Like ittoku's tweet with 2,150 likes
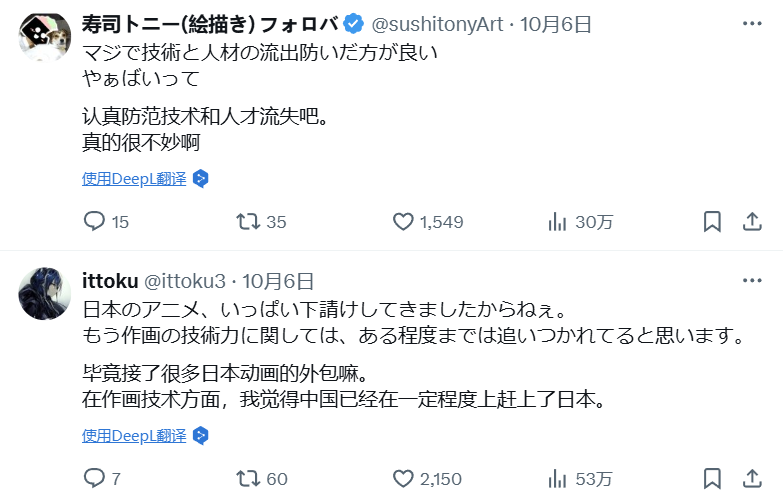Image resolution: width=783 pixels, height=504 pixels. (x=404, y=478)
